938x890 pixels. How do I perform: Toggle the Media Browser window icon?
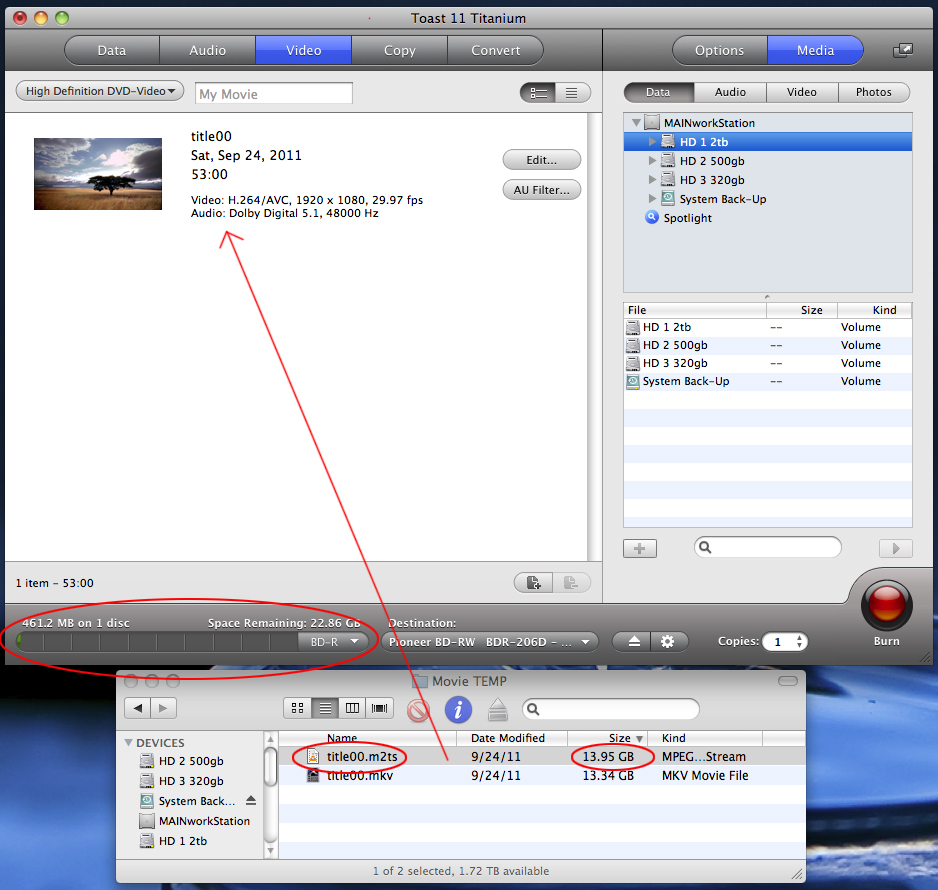903,50
